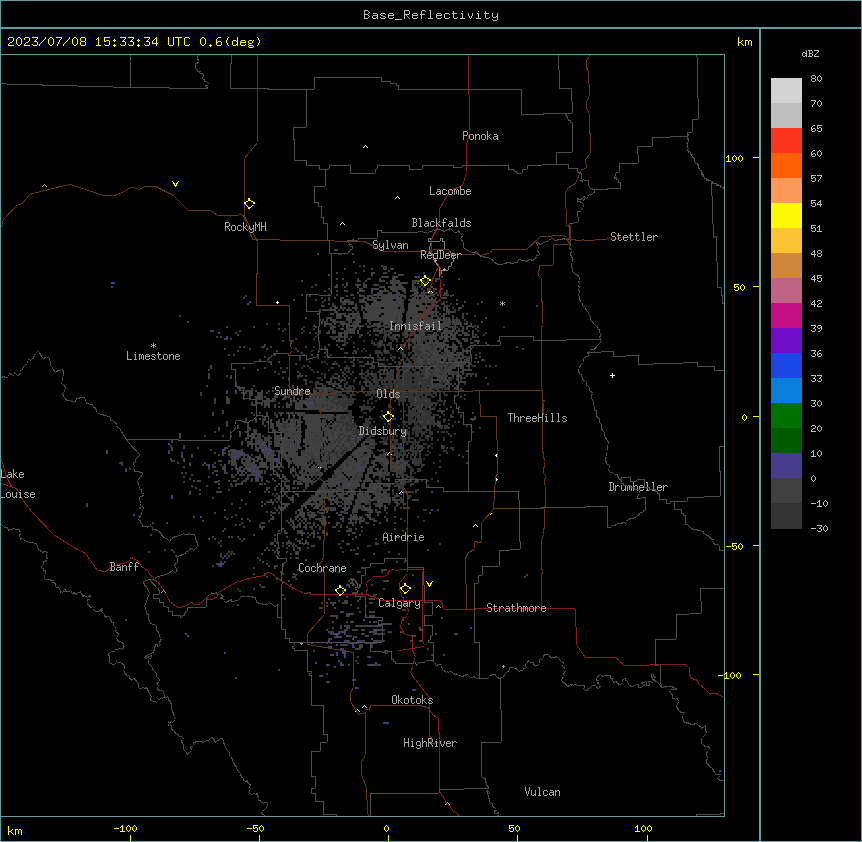Select the Sundre label
The height and width of the screenshot is (842, 862).
tap(292, 391)
